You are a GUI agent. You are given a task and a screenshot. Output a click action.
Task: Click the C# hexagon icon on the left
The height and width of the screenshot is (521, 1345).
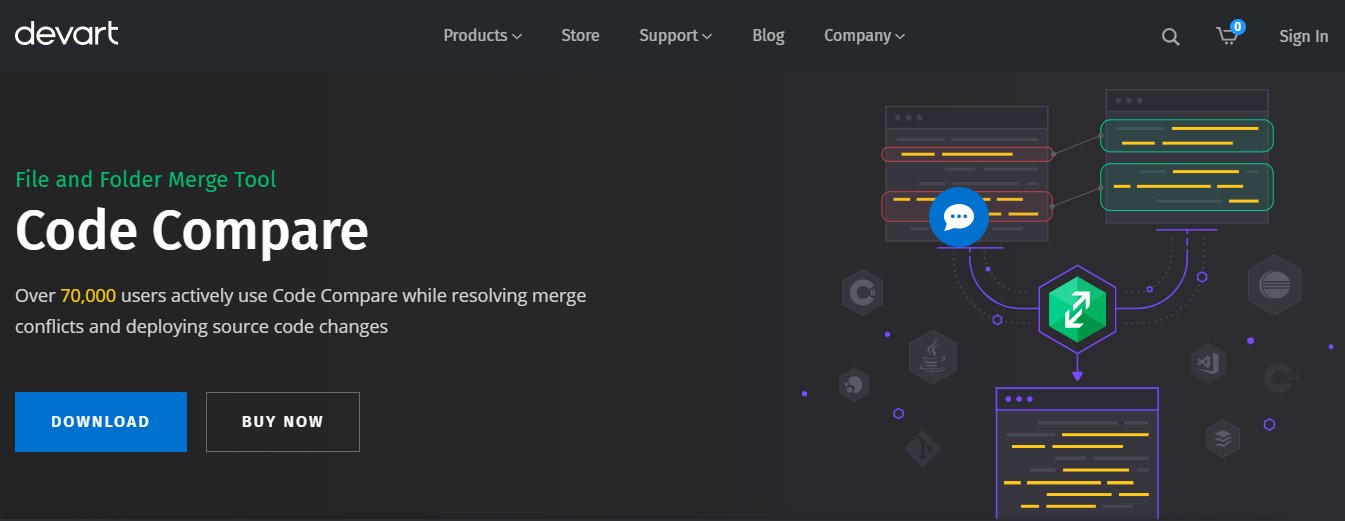(x=860, y=293)
